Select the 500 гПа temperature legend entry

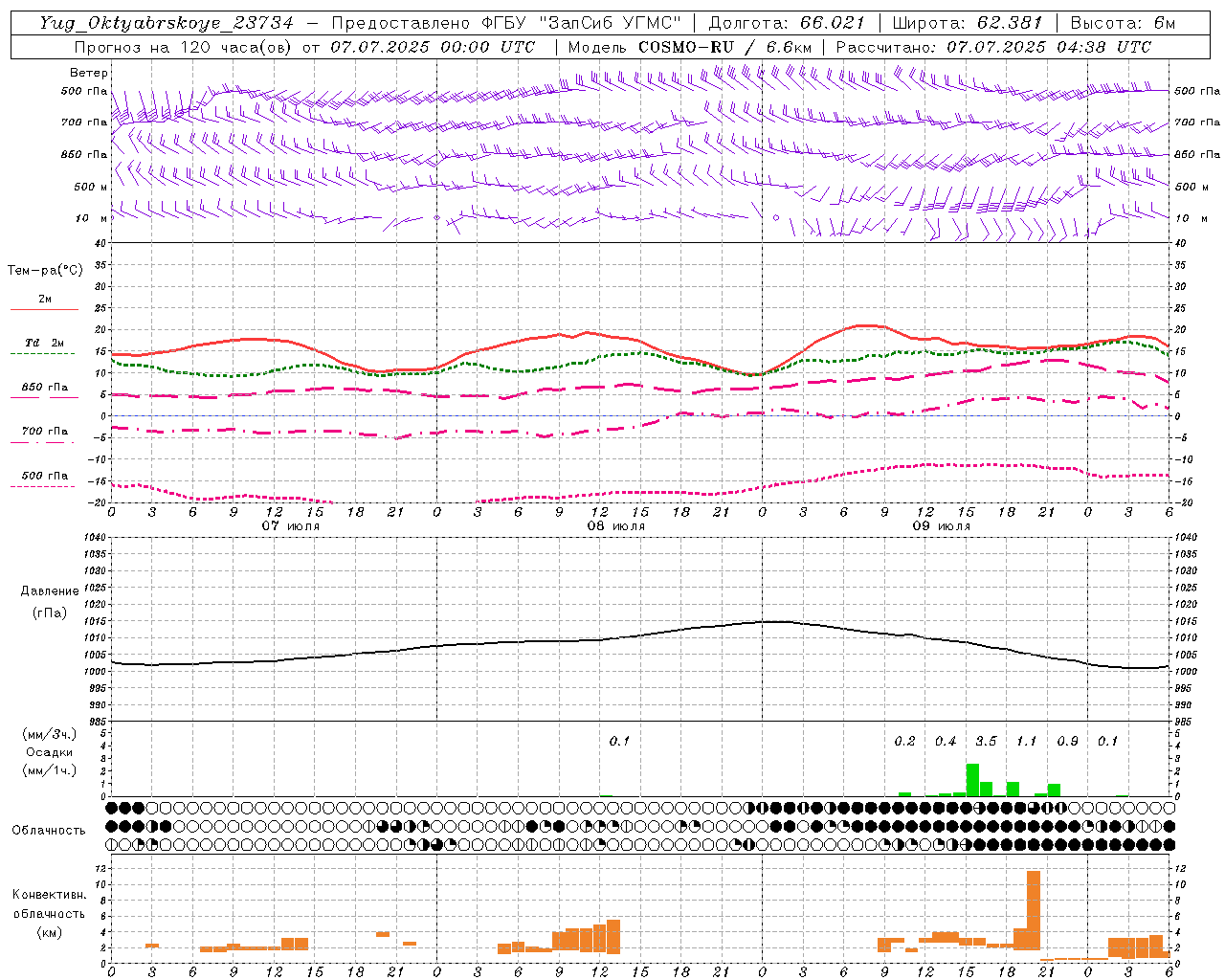pyautogui.click(x=44, y=476)
